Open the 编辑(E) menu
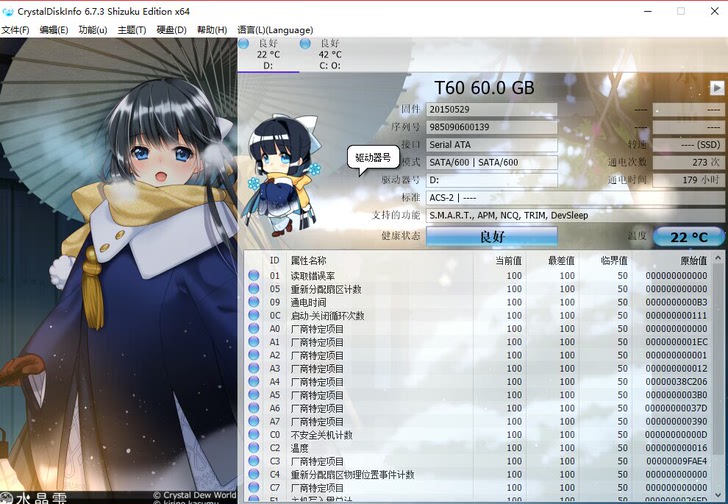The width and height of the screenshot is (728, 504). point(54,30)
